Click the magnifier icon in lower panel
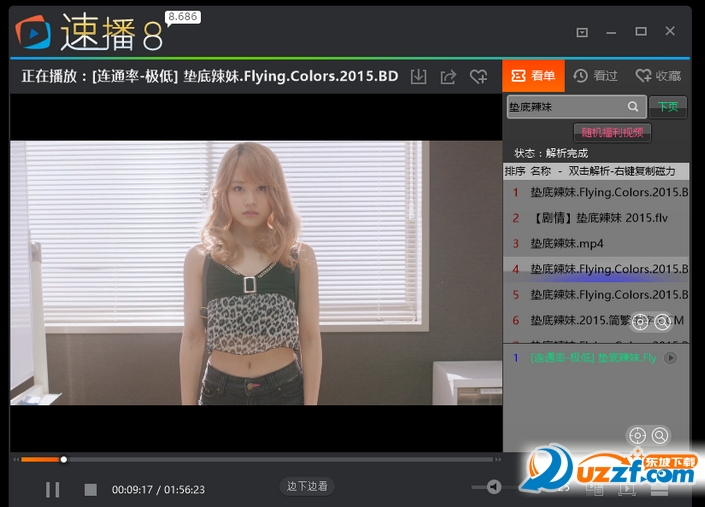This screenshot has height=507, width=705. [x=660, y=436]
